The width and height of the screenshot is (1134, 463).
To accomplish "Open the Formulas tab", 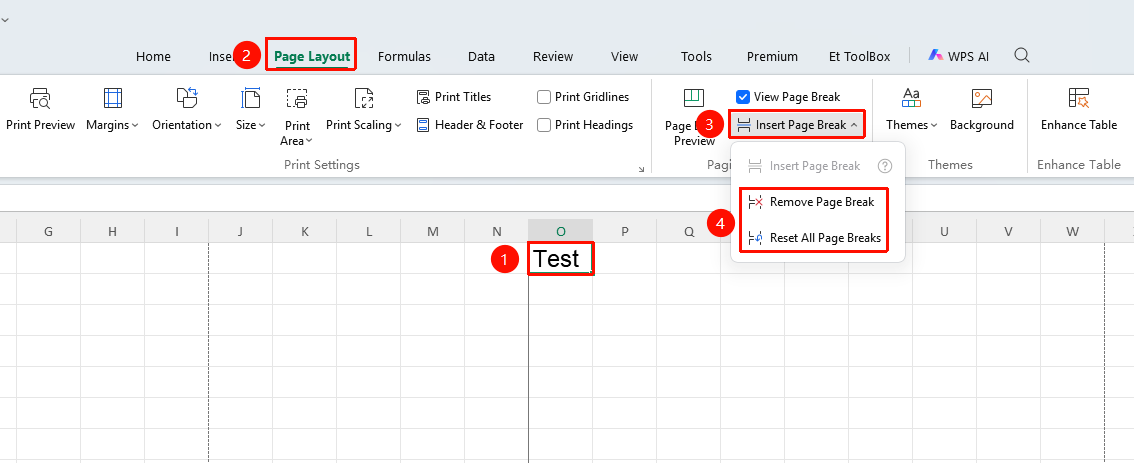I will coord(404,56).
